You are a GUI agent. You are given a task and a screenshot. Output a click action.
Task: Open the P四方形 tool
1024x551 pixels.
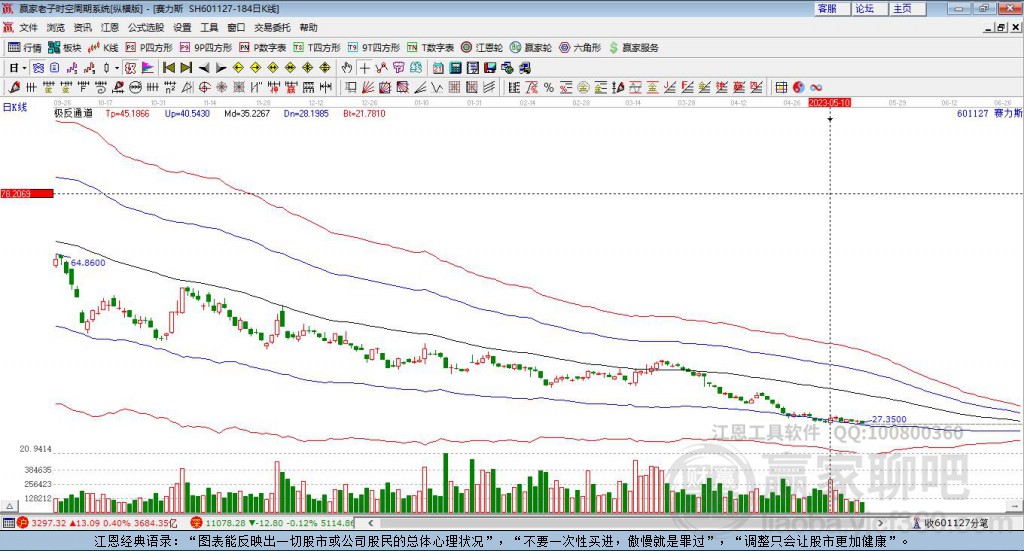[x=149, y=48]
